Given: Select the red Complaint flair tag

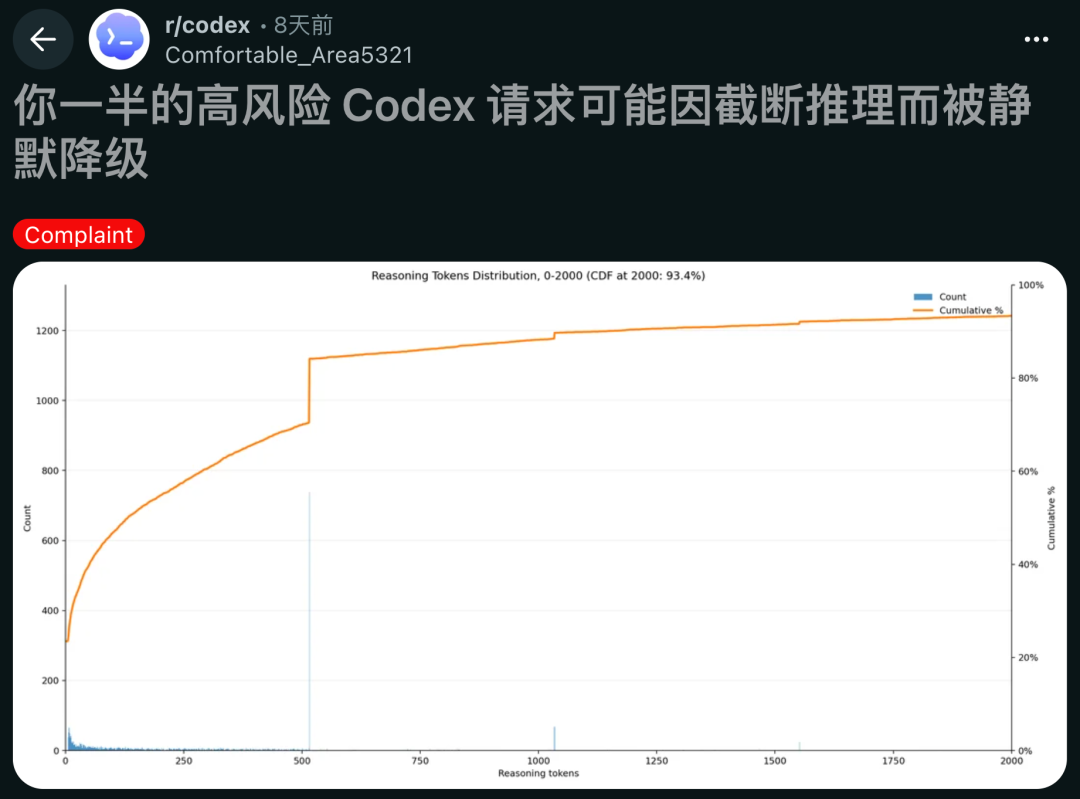Looking at the screenshot, I should click(79, 235).
